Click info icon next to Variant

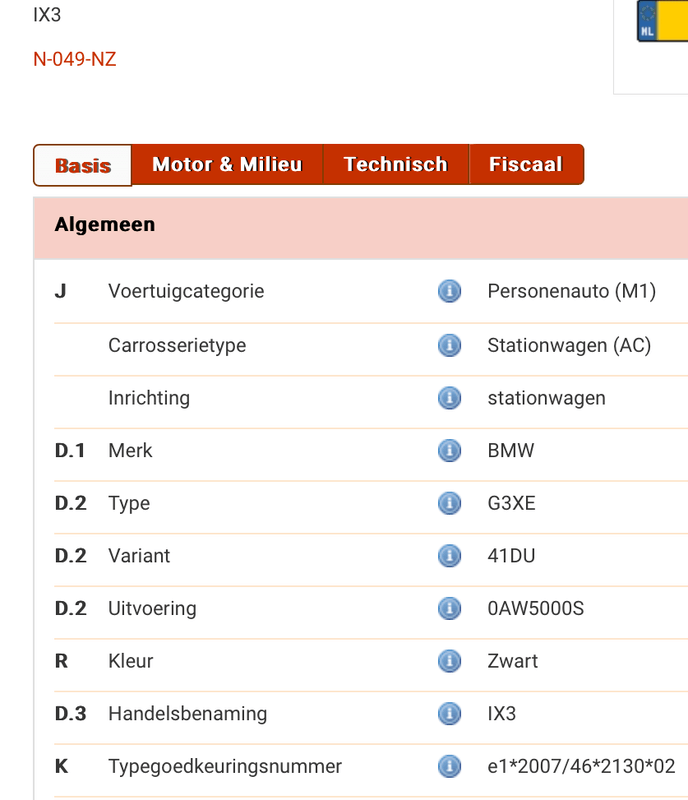[450, 556]
